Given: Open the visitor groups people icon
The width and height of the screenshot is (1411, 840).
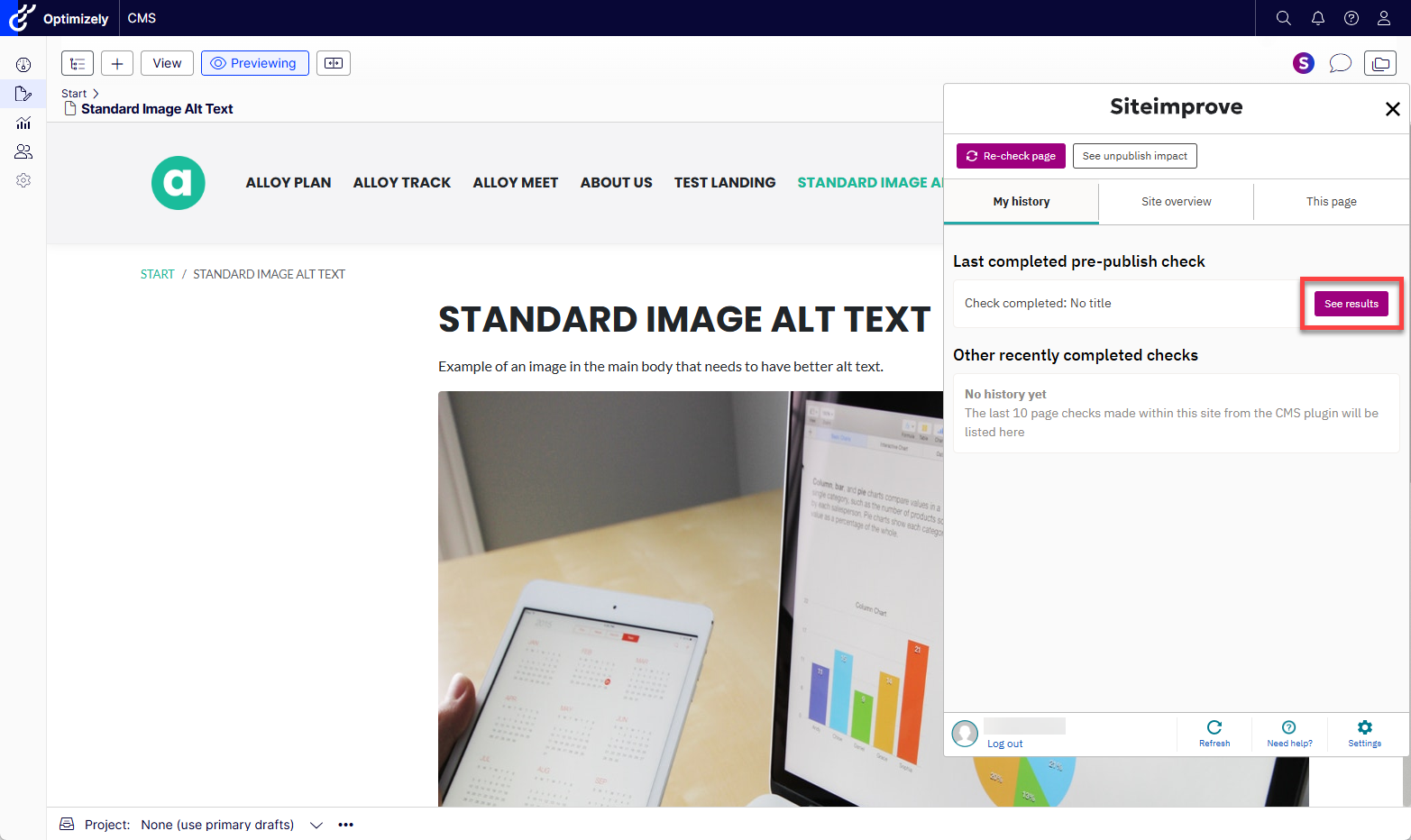Looking at the screenshot, I should [x=23, y=151].
